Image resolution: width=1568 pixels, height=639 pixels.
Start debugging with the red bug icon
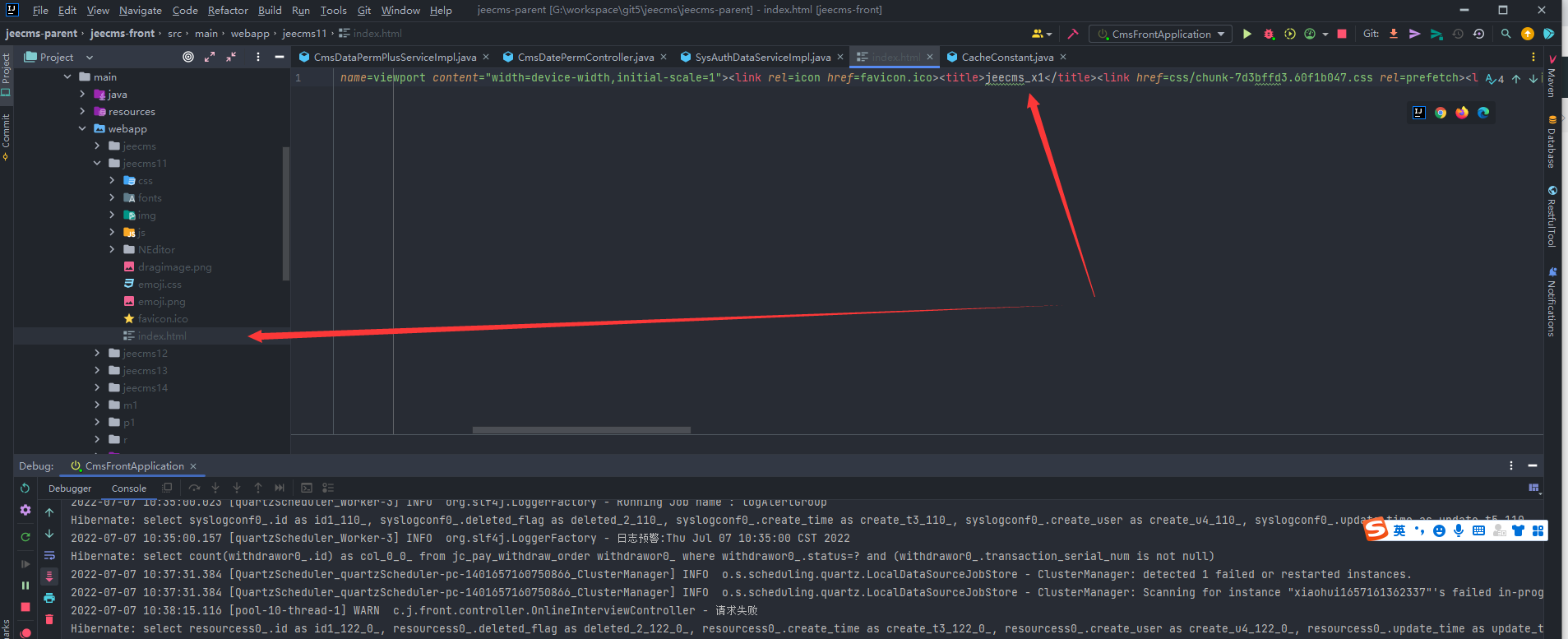1269,34
